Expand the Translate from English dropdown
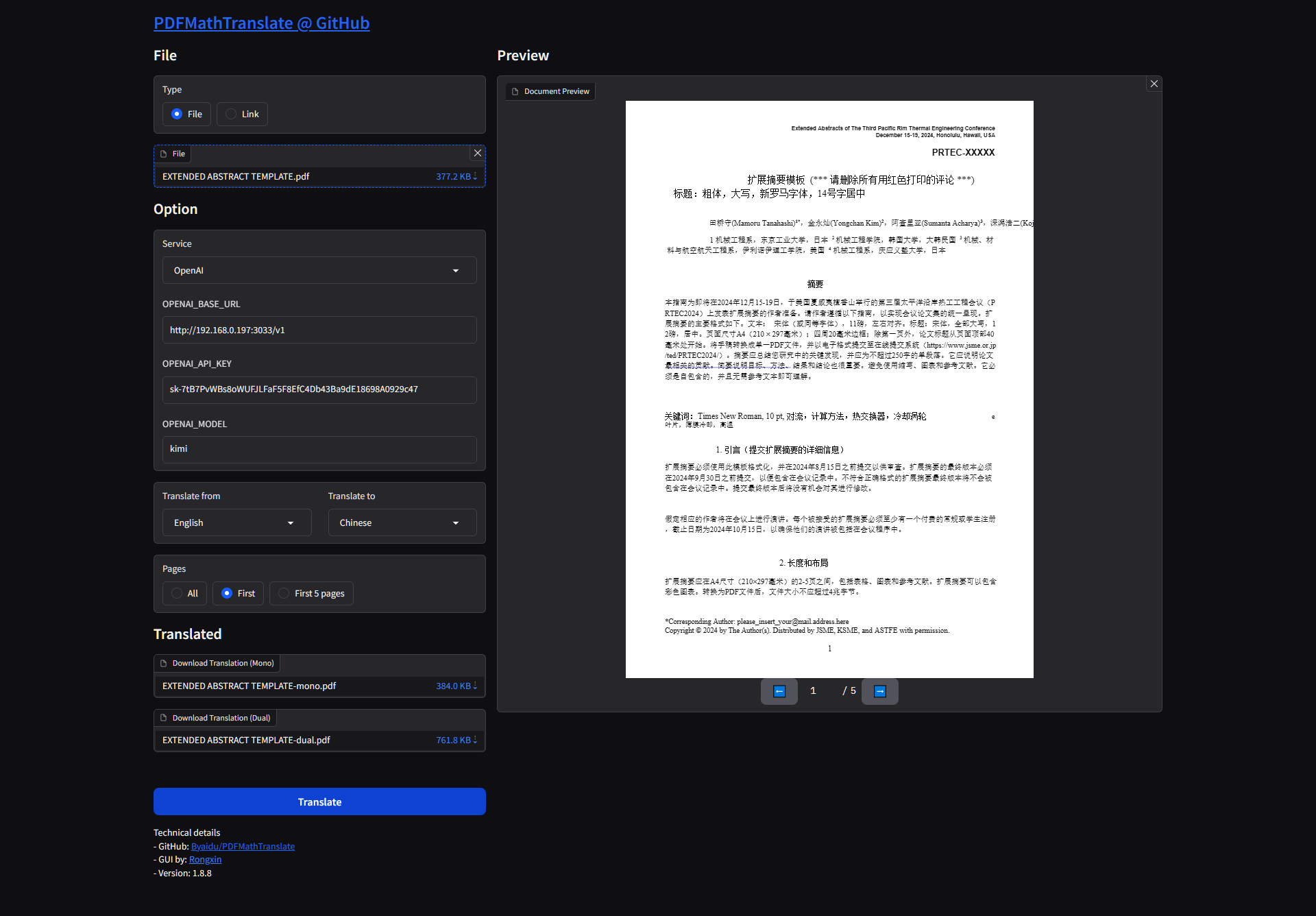1316x916 pixels. [236, 522]
